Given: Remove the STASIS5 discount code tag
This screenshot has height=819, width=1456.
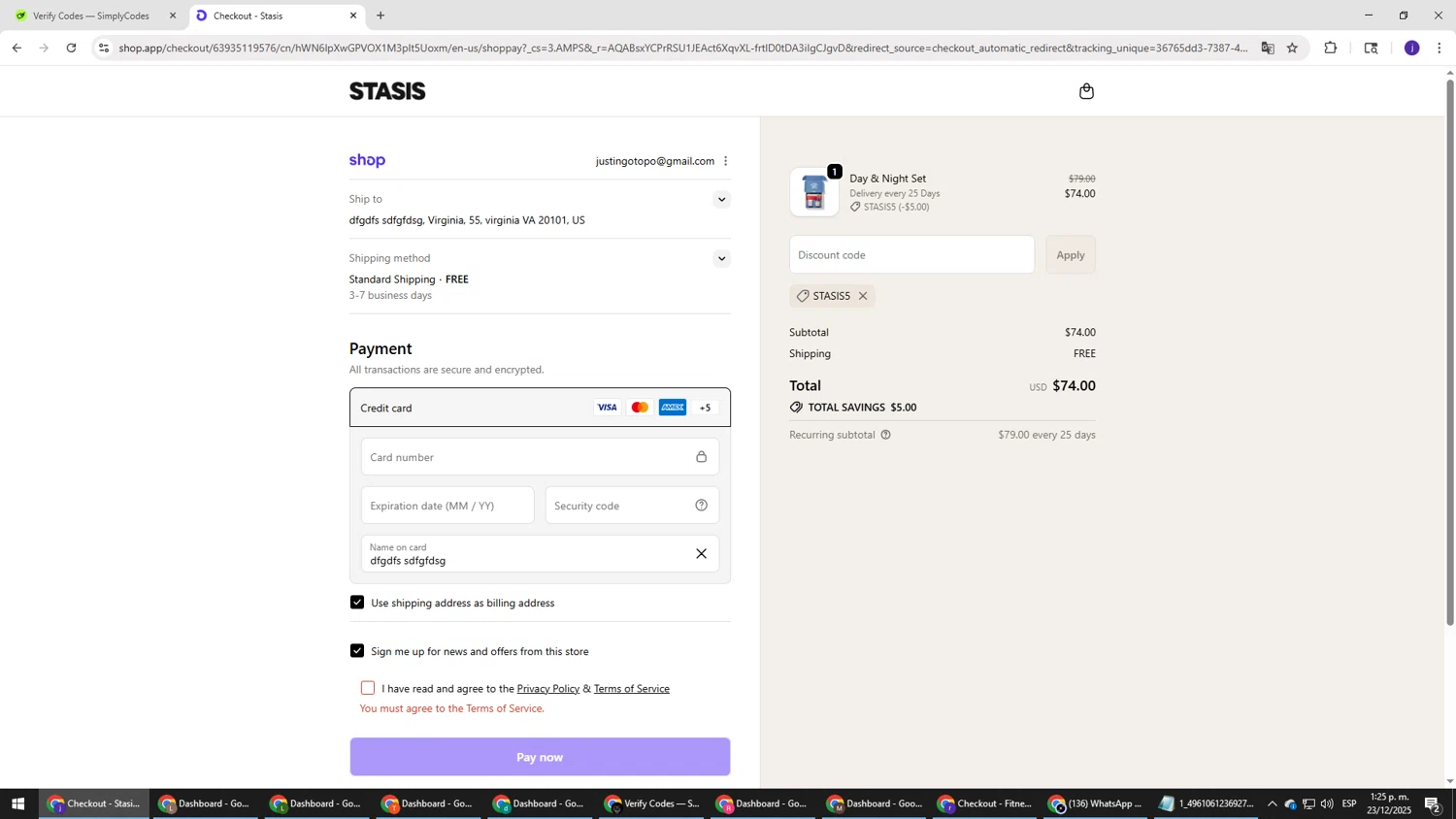Looking at the screenshot, I should tap(863, 296).
